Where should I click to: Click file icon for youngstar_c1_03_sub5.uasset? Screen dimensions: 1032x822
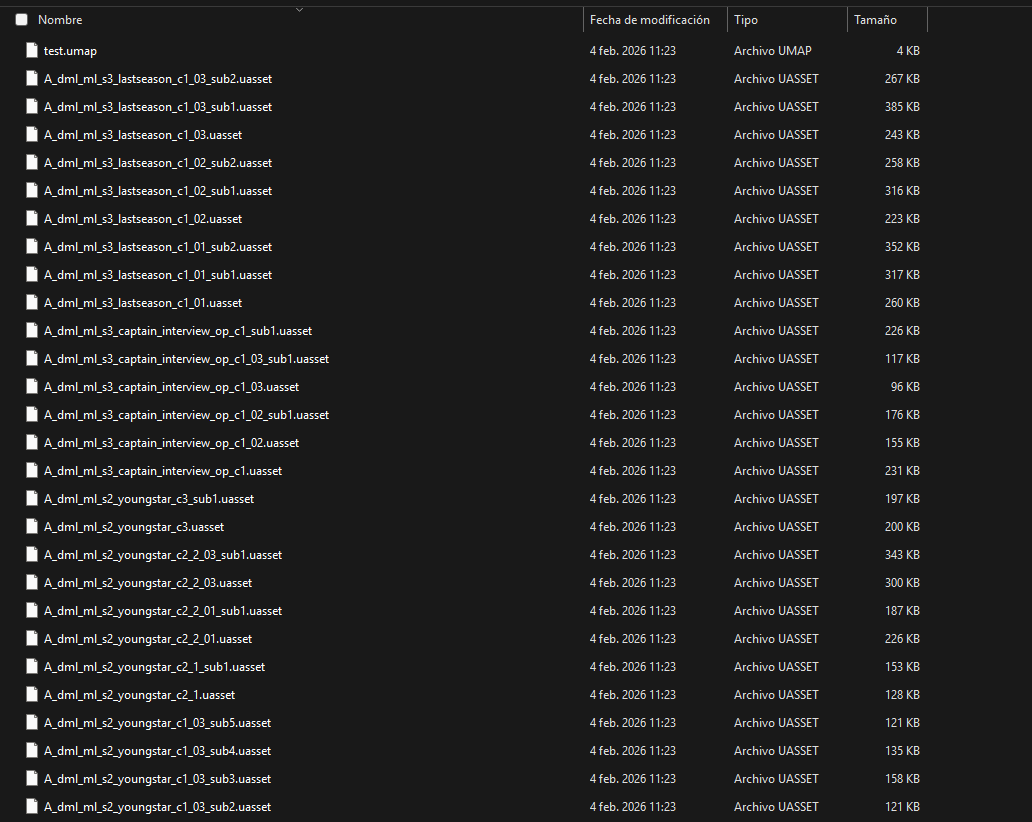click(x=32, y=723)
